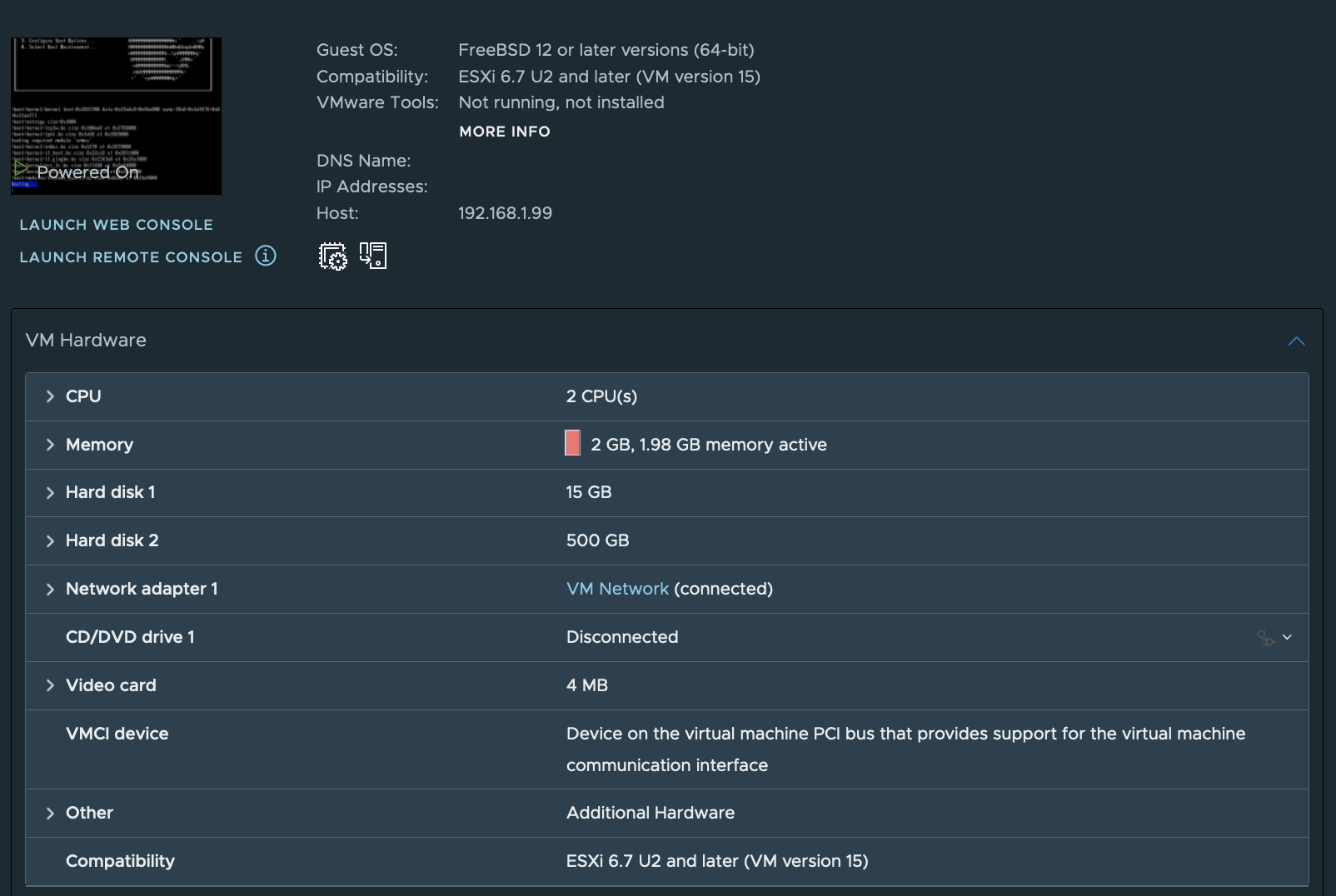Launch the remote console

point(131,257)
